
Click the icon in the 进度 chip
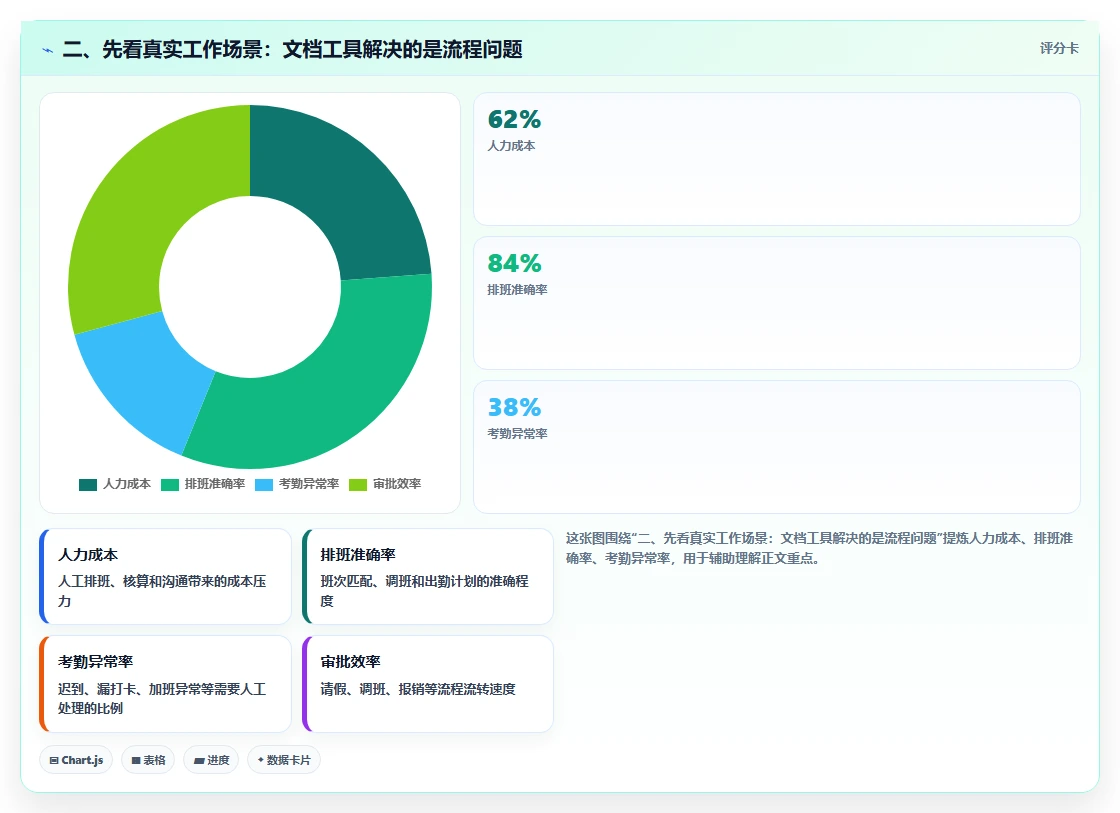click(199, 761)
